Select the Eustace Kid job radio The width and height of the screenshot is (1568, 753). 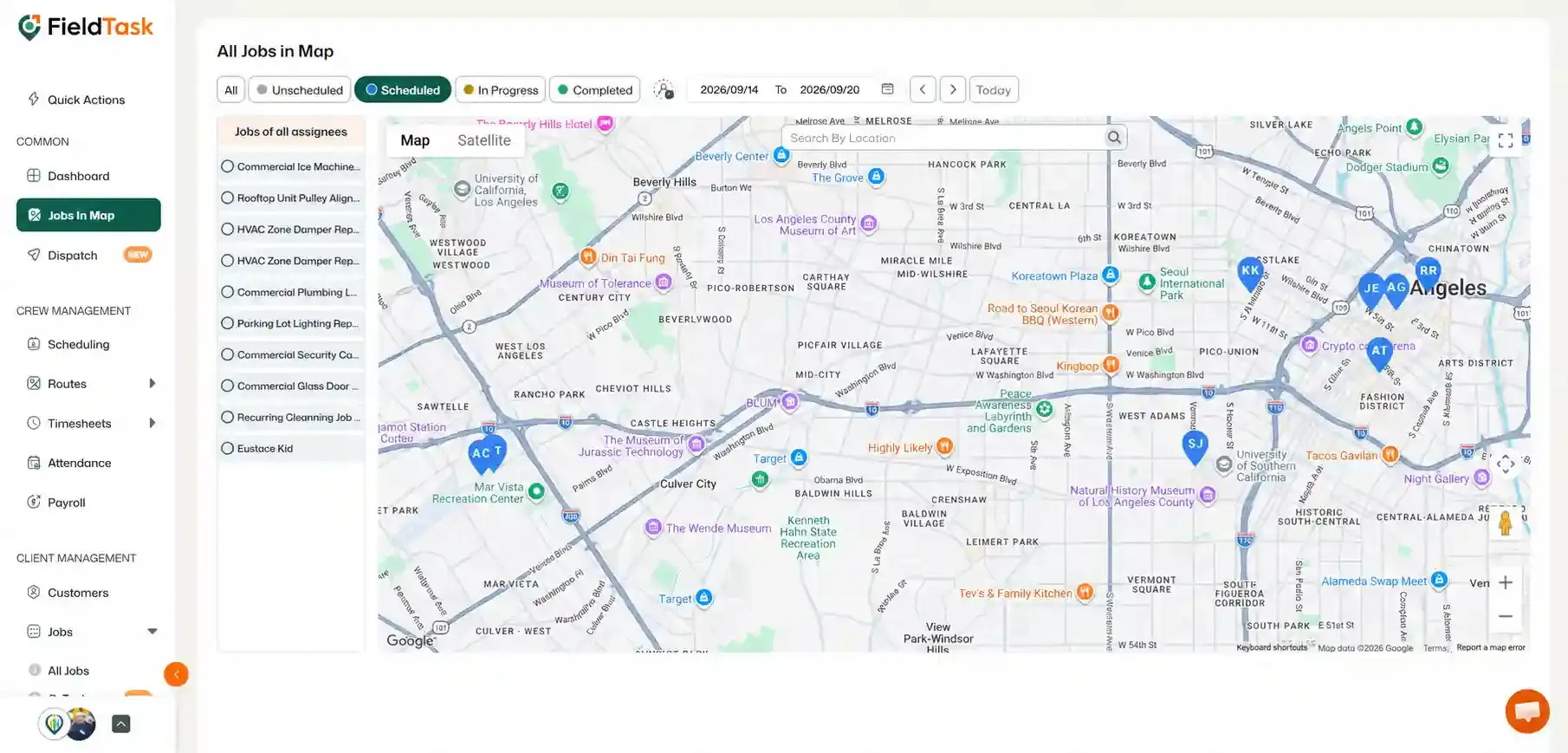[228, 448]
